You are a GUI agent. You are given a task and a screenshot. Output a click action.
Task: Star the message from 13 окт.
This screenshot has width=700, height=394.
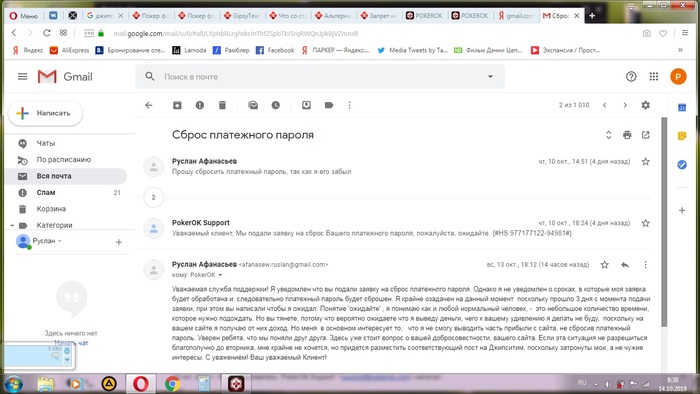604,265
